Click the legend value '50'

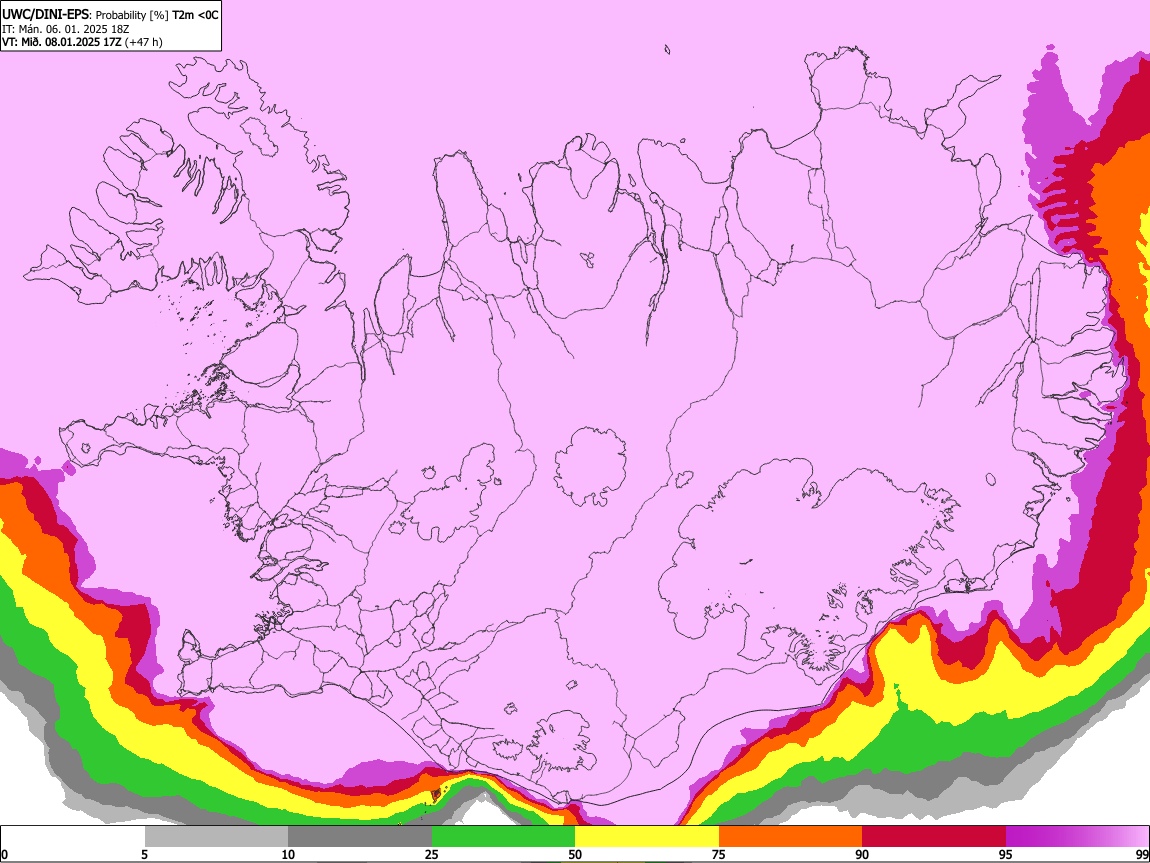[575, 855]
